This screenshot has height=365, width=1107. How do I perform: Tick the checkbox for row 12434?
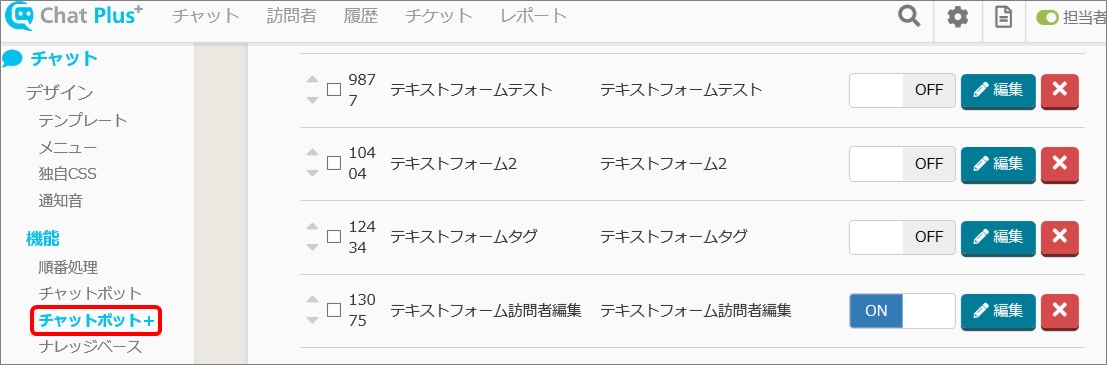(x=334, y=237)
